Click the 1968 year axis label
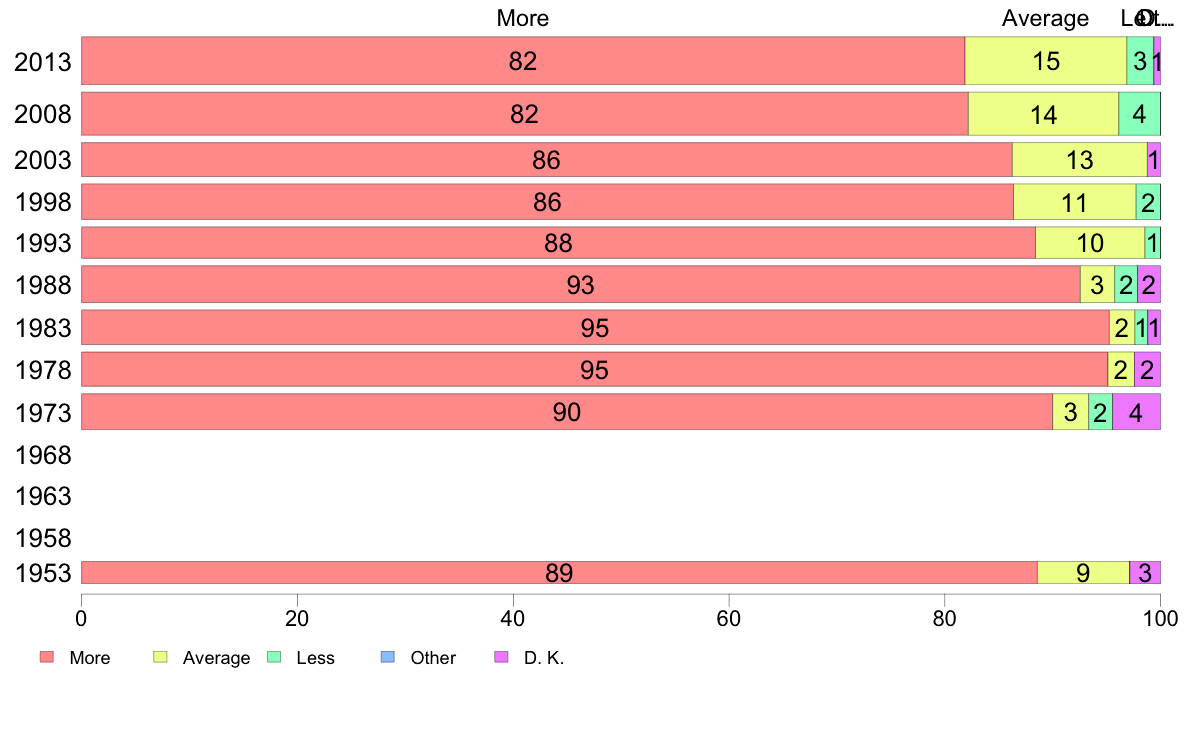Viewport: 1188px width, 736px height. [x=43, y=455]
